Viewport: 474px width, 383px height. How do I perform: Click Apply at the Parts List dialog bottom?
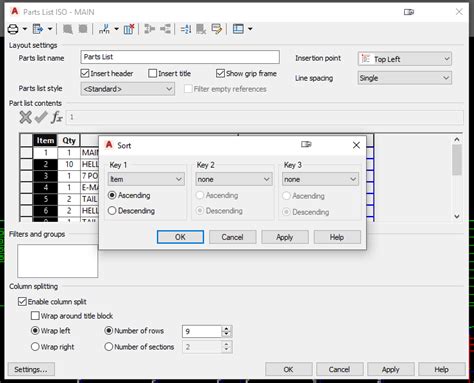pyautogui.click(x=391, y=369)
